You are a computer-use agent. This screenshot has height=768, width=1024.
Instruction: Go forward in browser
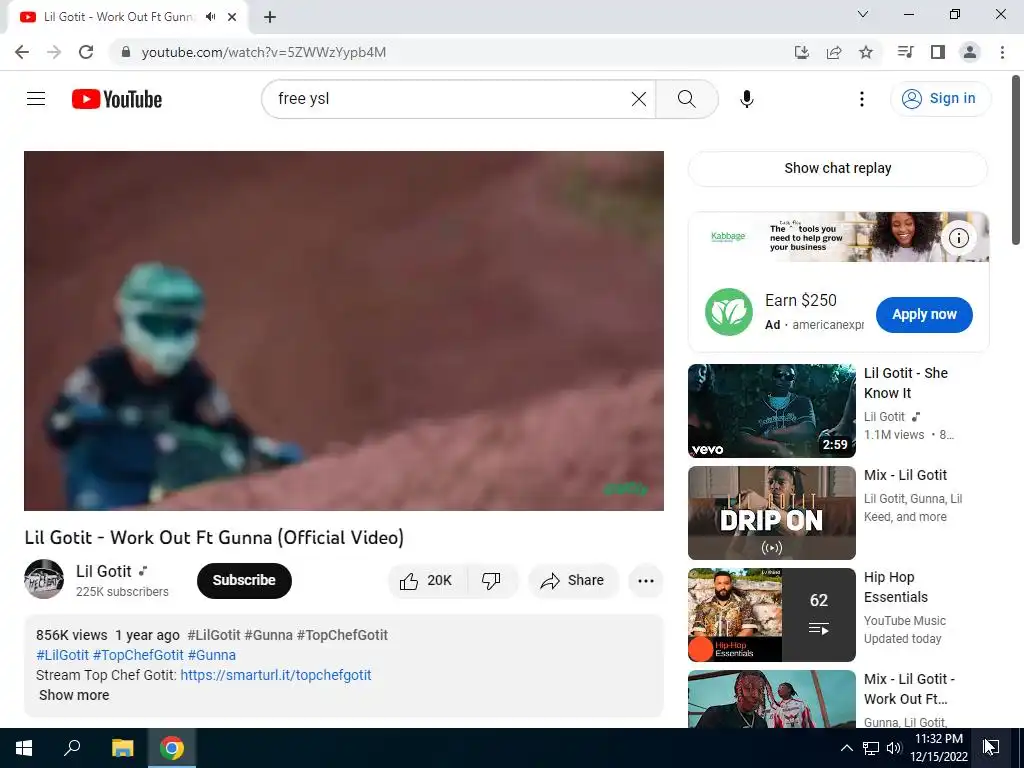pyautogui.click(x=54, y=52)
